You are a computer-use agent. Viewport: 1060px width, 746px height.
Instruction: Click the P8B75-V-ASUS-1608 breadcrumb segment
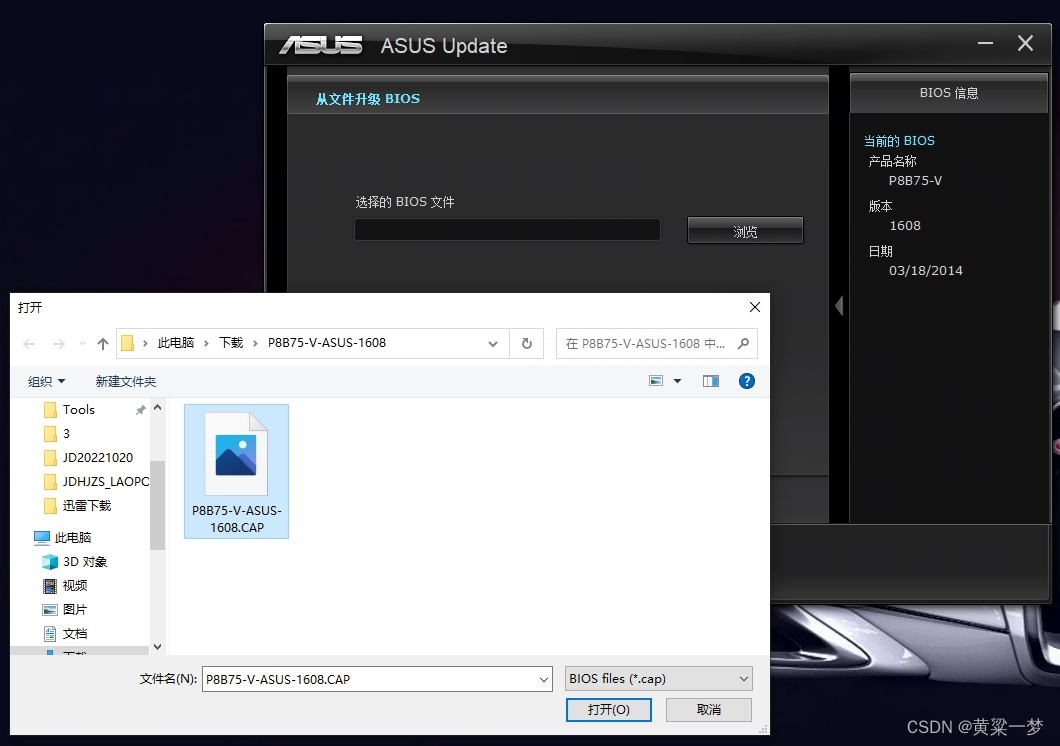[x=327, y=343]
